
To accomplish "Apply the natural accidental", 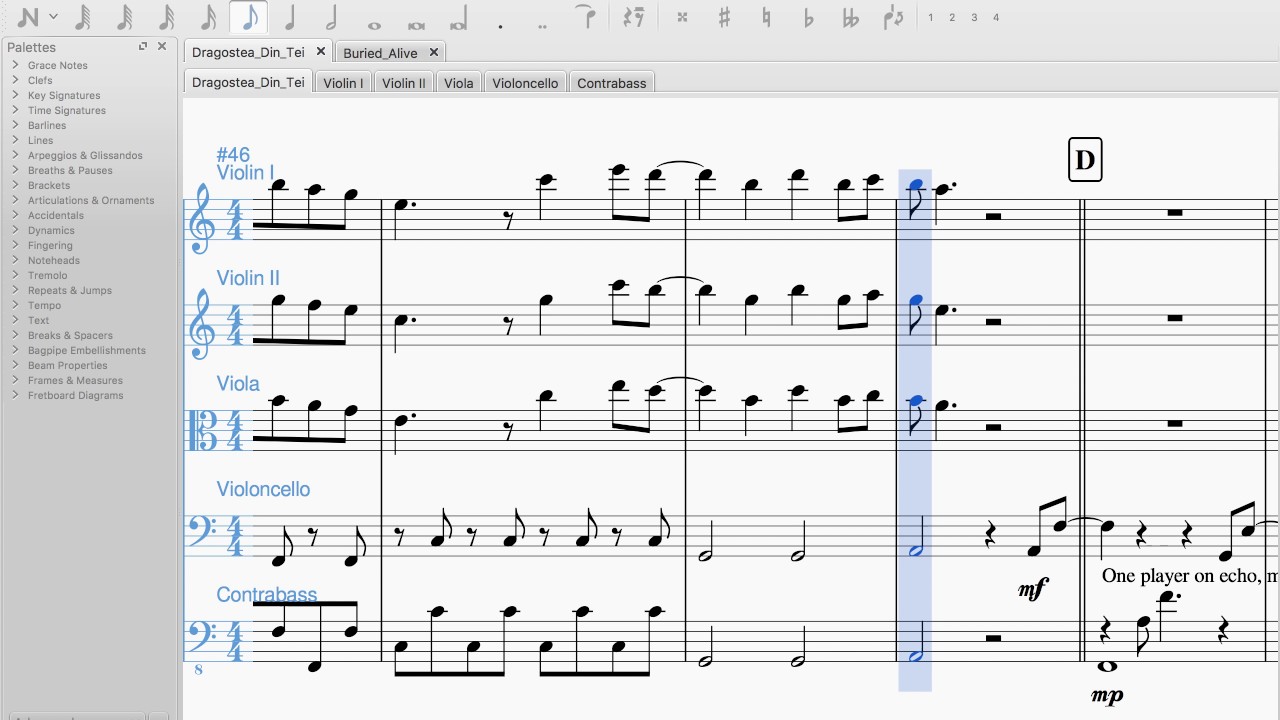I will [x=766, y=17].
